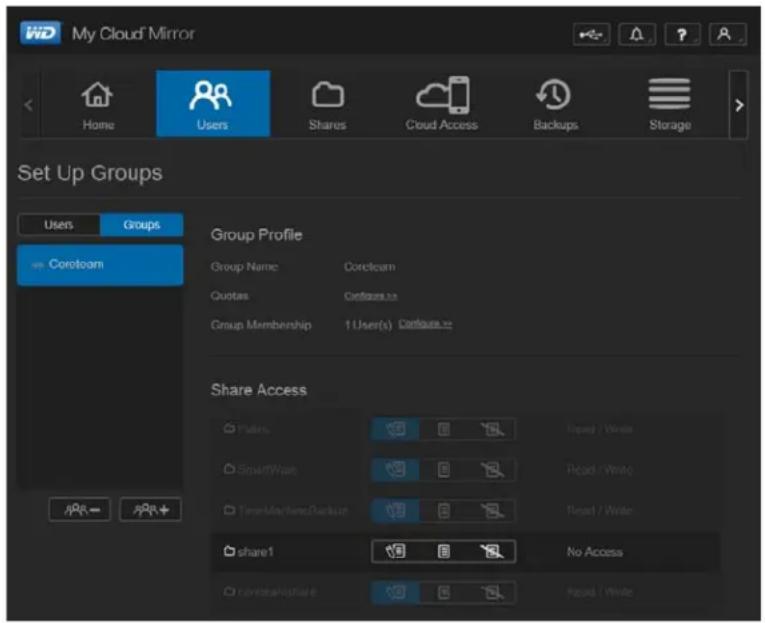Click the SmartWare share folder icon
Image resolution: width=765 pixels, height=623 pixels.
pyautogui.click(x=229, y=469)
